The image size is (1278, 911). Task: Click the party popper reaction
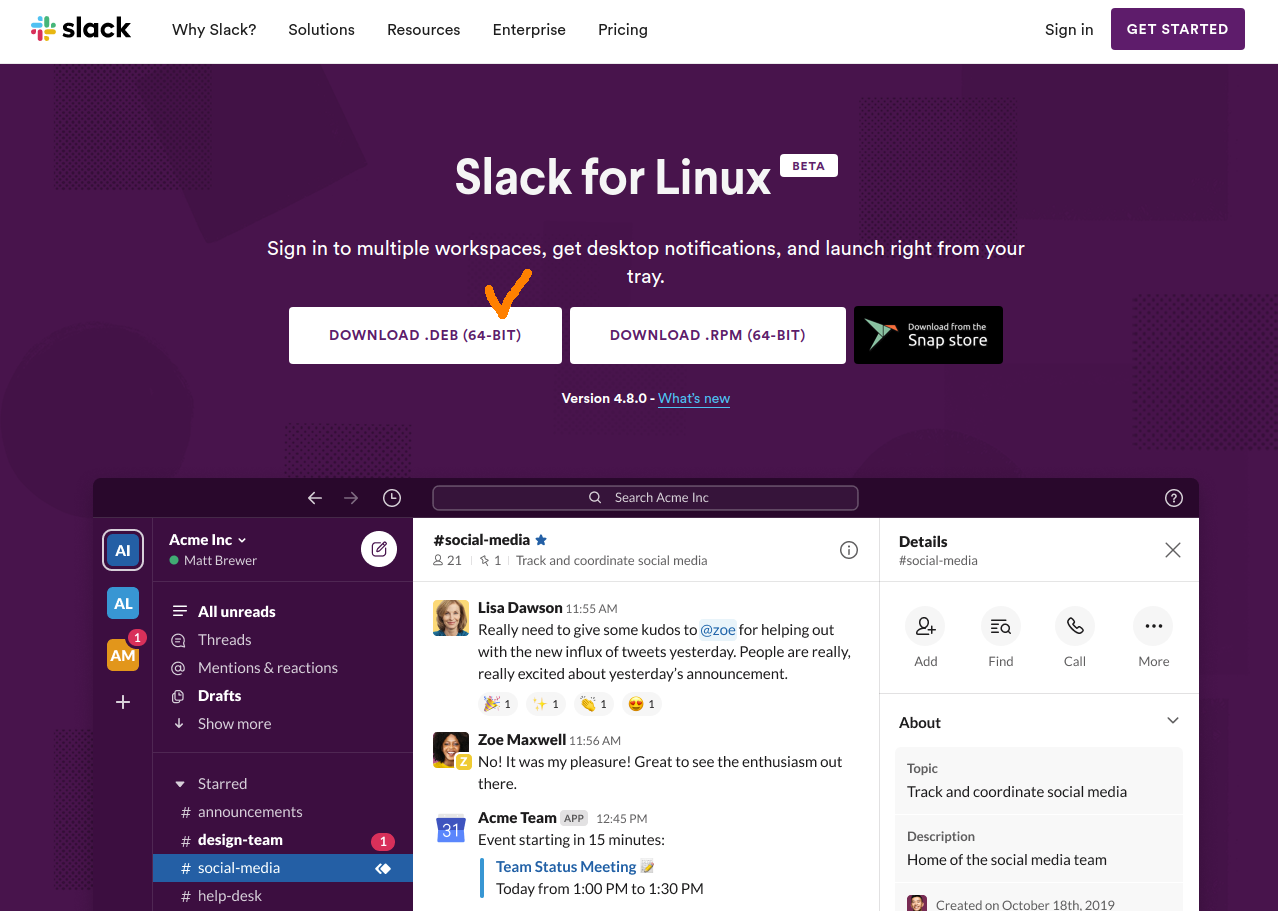coord(497,704)
